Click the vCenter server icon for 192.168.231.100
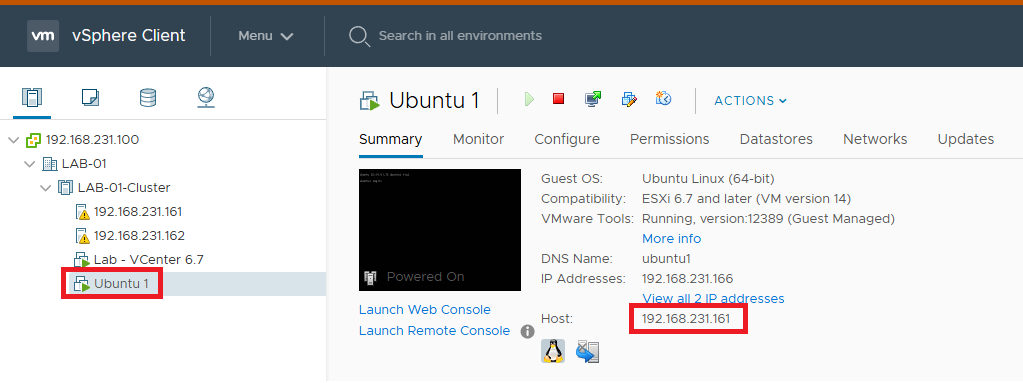Viewport: 1023px width, 383px height. point(33,140)
